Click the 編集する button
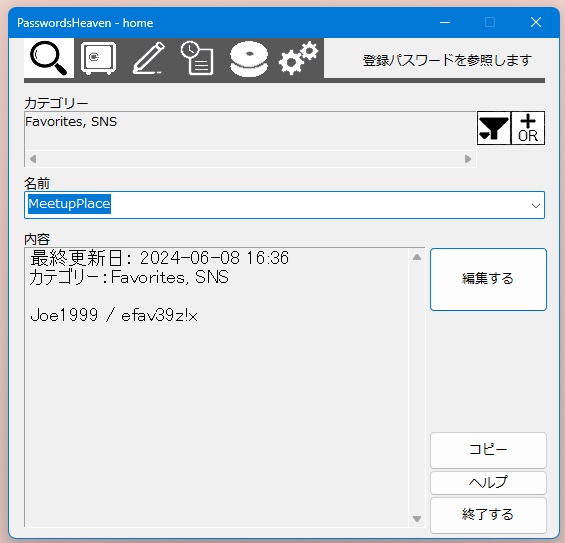This screenshot has height=543, width=565. [488, 279]
